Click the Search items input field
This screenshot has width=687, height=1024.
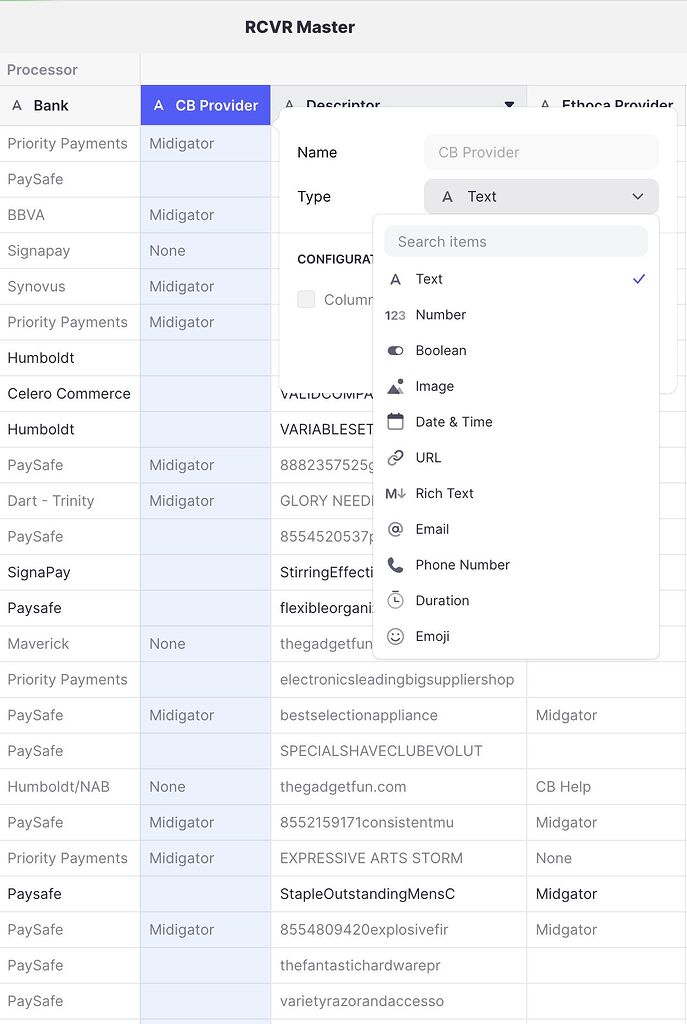[515, 242]
